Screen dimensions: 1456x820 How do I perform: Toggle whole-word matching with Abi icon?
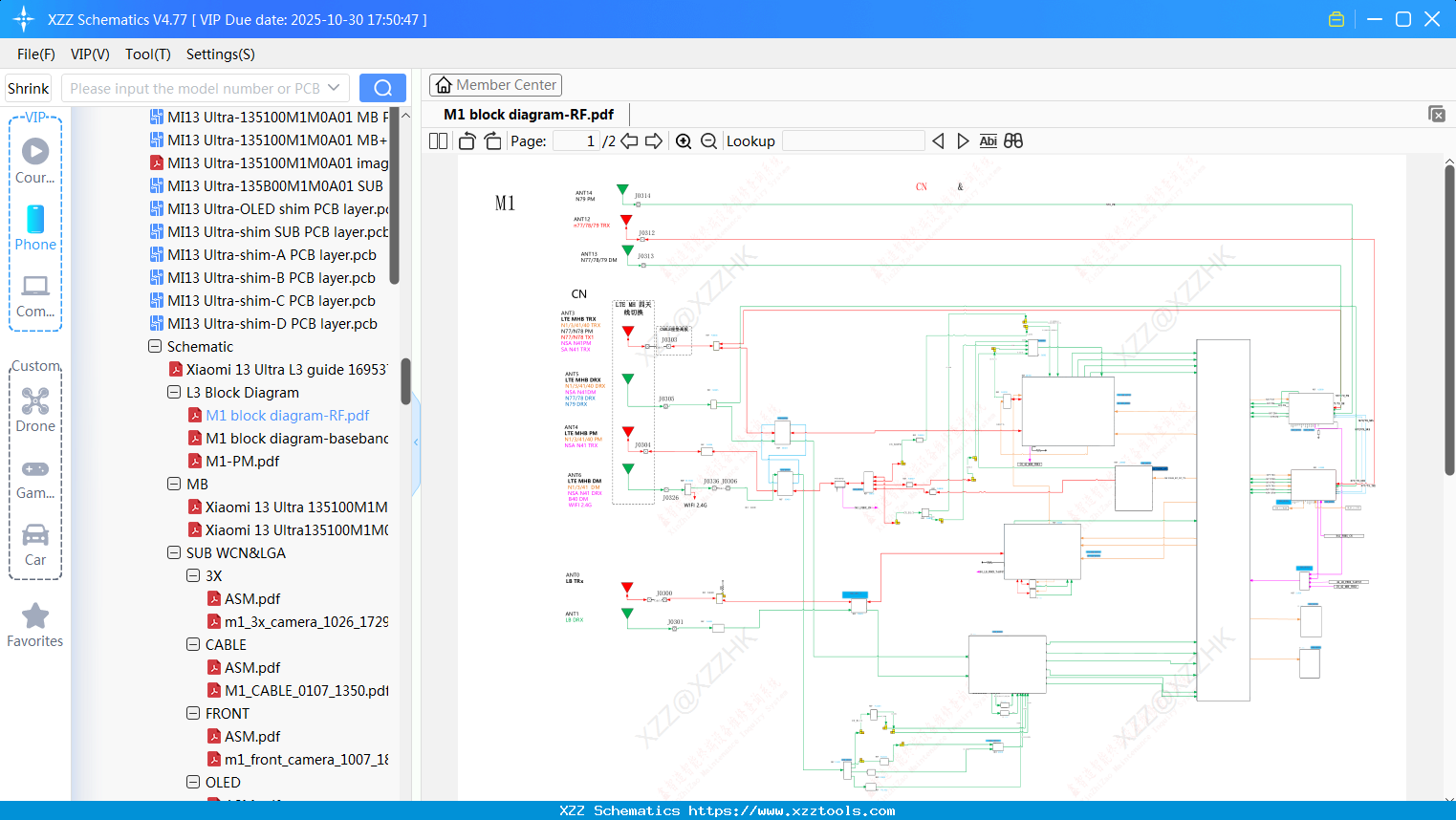click(988, 140)
